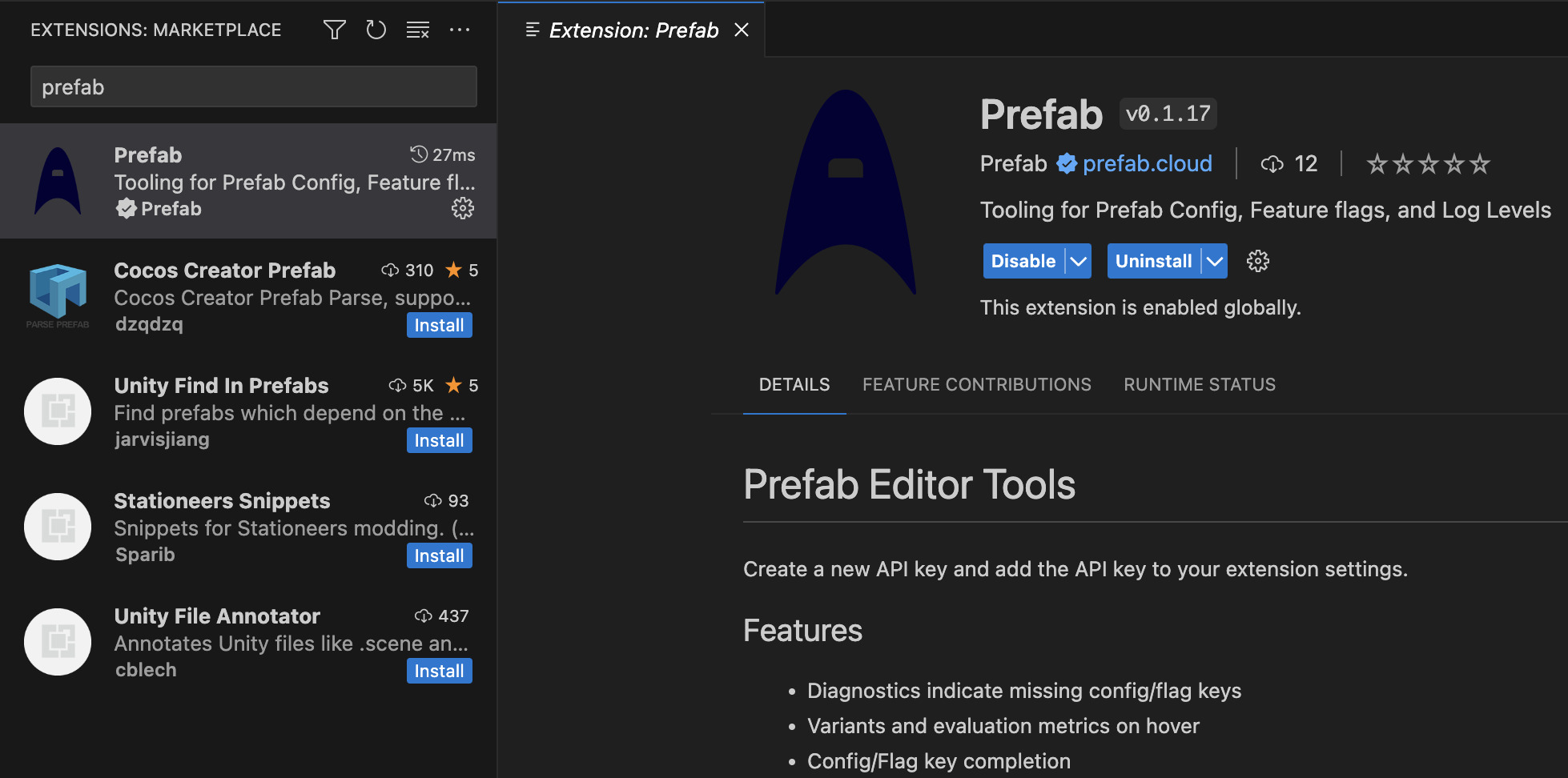1568x778 pixels.
Task: Refresh the extensions marketplace list
Action: pos(376,30)
